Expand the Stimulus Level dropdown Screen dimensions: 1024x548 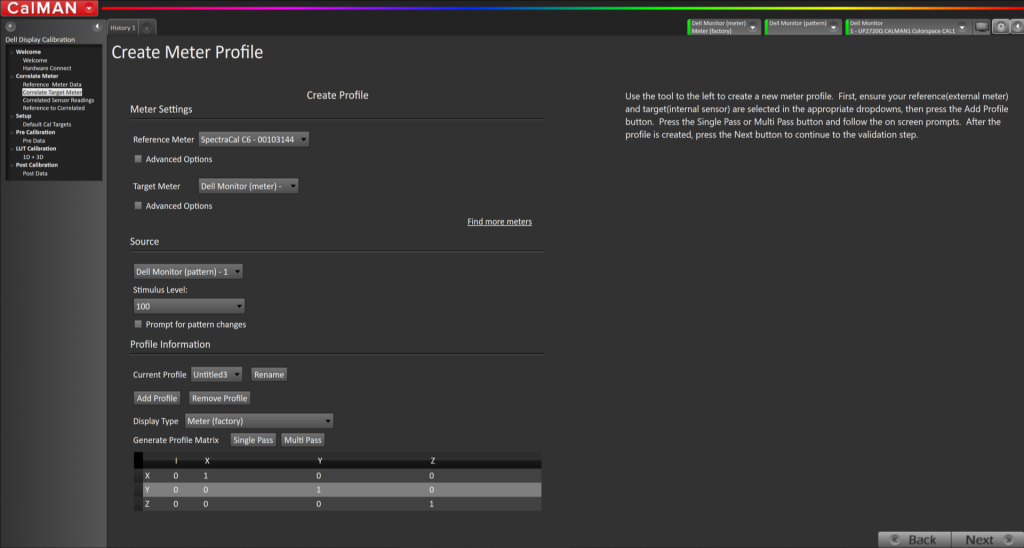pyautogui.click(x=189, y=306)
